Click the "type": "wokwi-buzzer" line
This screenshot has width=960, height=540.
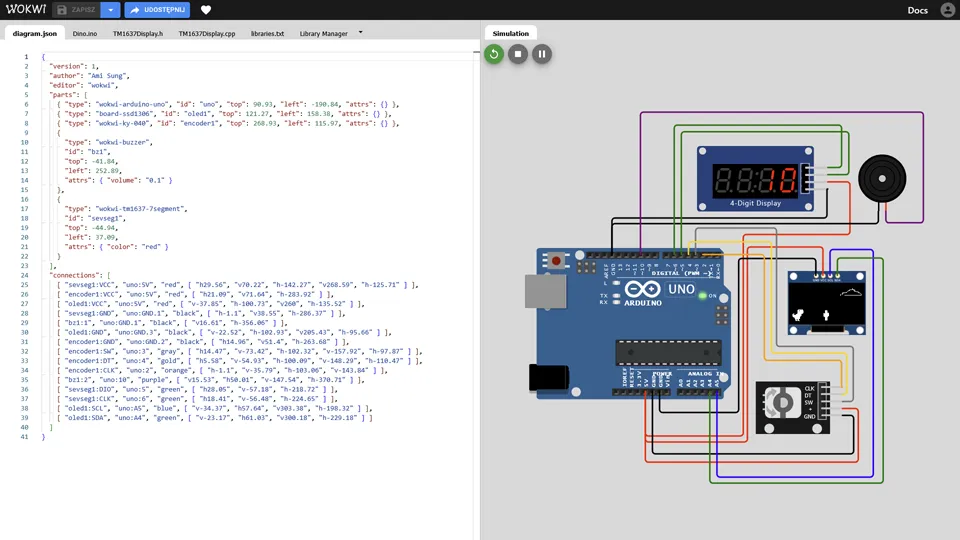pos(108,142)
